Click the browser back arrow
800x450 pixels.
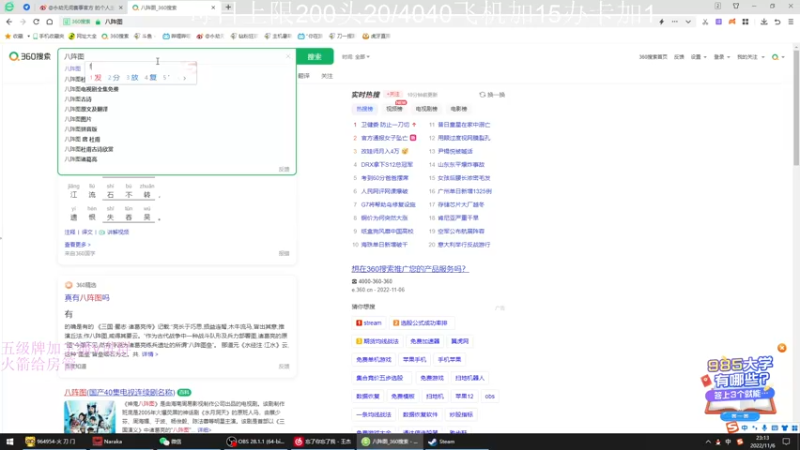click(9, 22)
